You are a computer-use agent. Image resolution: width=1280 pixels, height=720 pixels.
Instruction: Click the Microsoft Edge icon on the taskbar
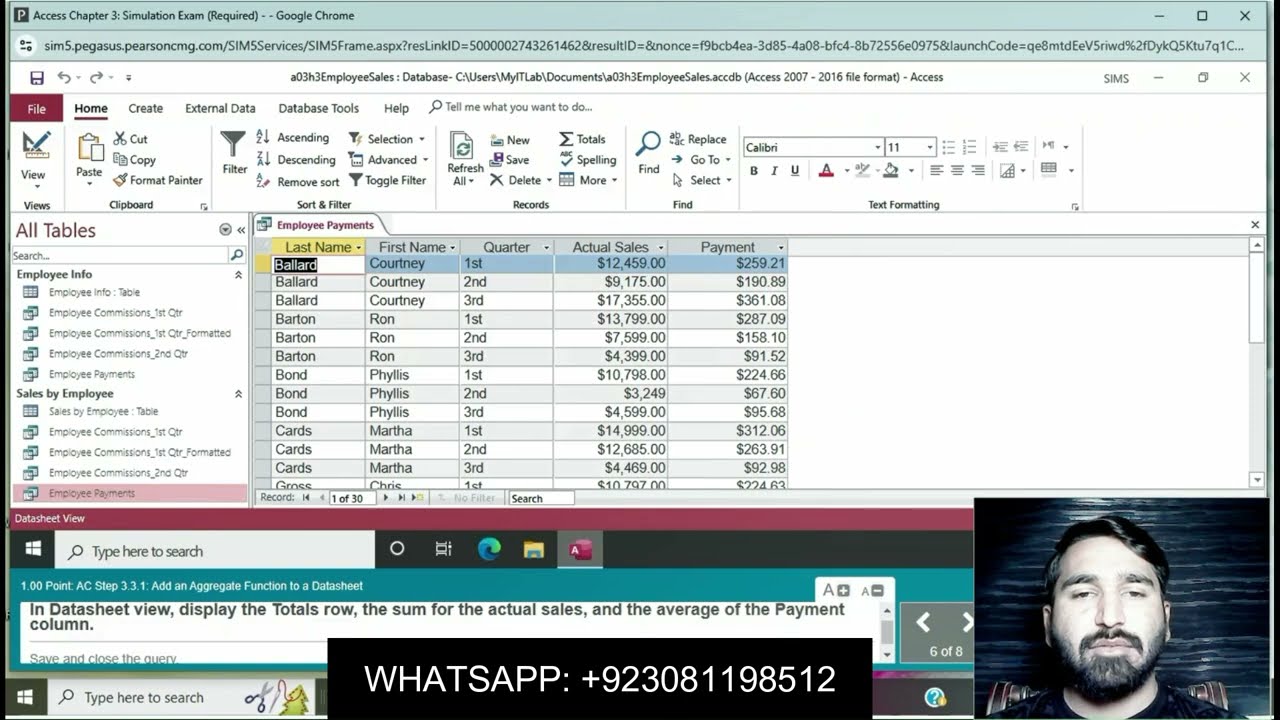click(489, 549)
